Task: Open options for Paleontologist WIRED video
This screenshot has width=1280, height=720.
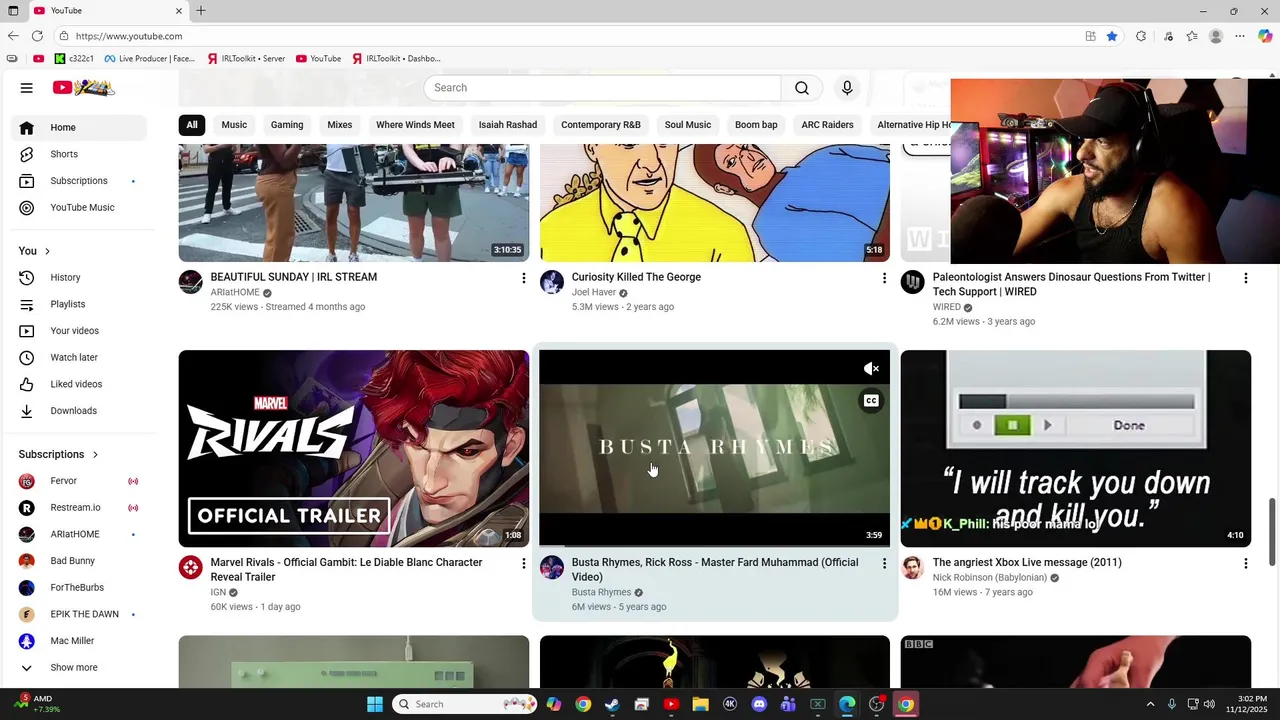Action: [1245, 278]
